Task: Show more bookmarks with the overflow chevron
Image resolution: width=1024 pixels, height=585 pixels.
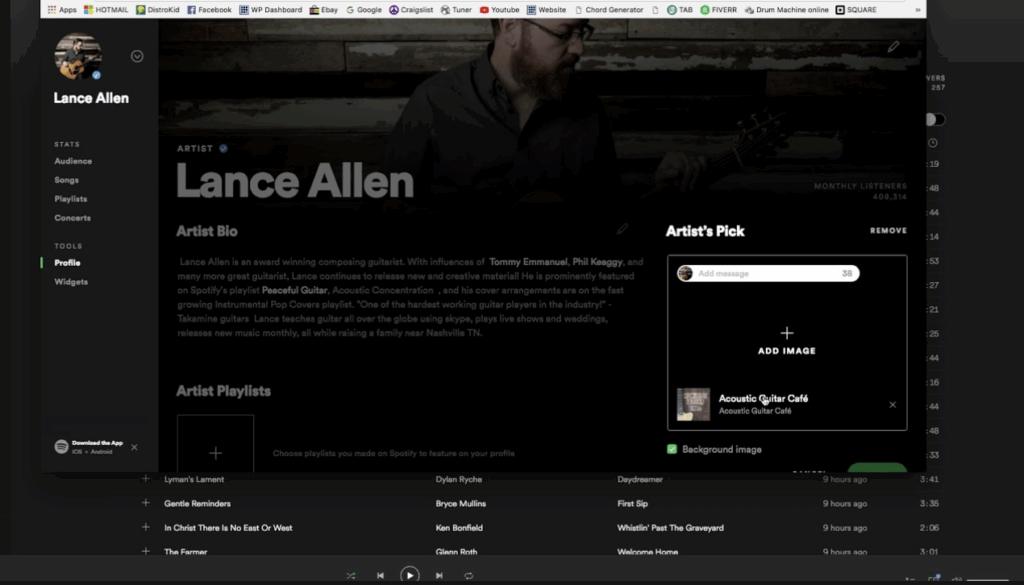Action: coord(918,10)
